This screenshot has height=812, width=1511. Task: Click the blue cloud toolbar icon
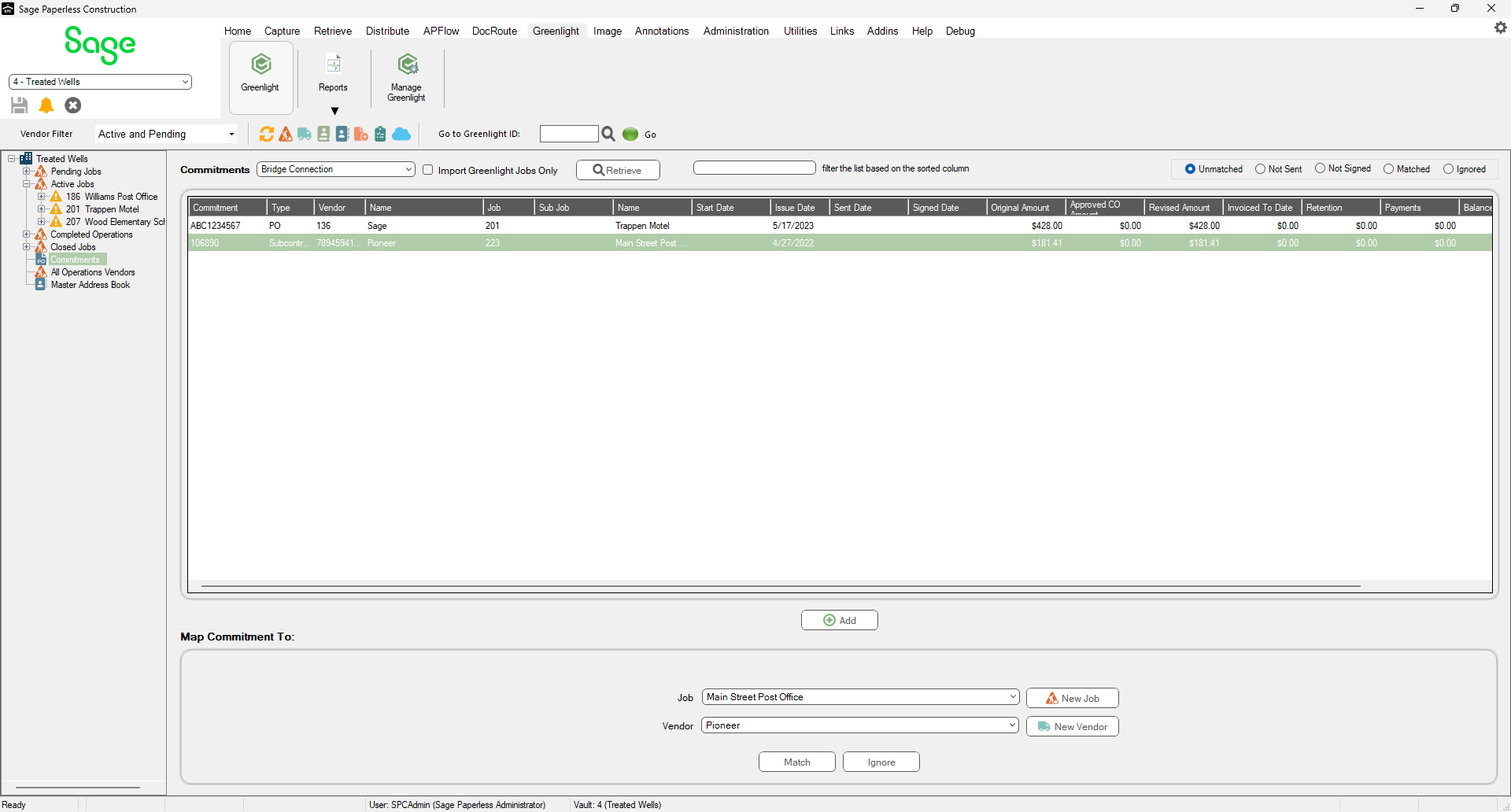(x=401, y=135)
